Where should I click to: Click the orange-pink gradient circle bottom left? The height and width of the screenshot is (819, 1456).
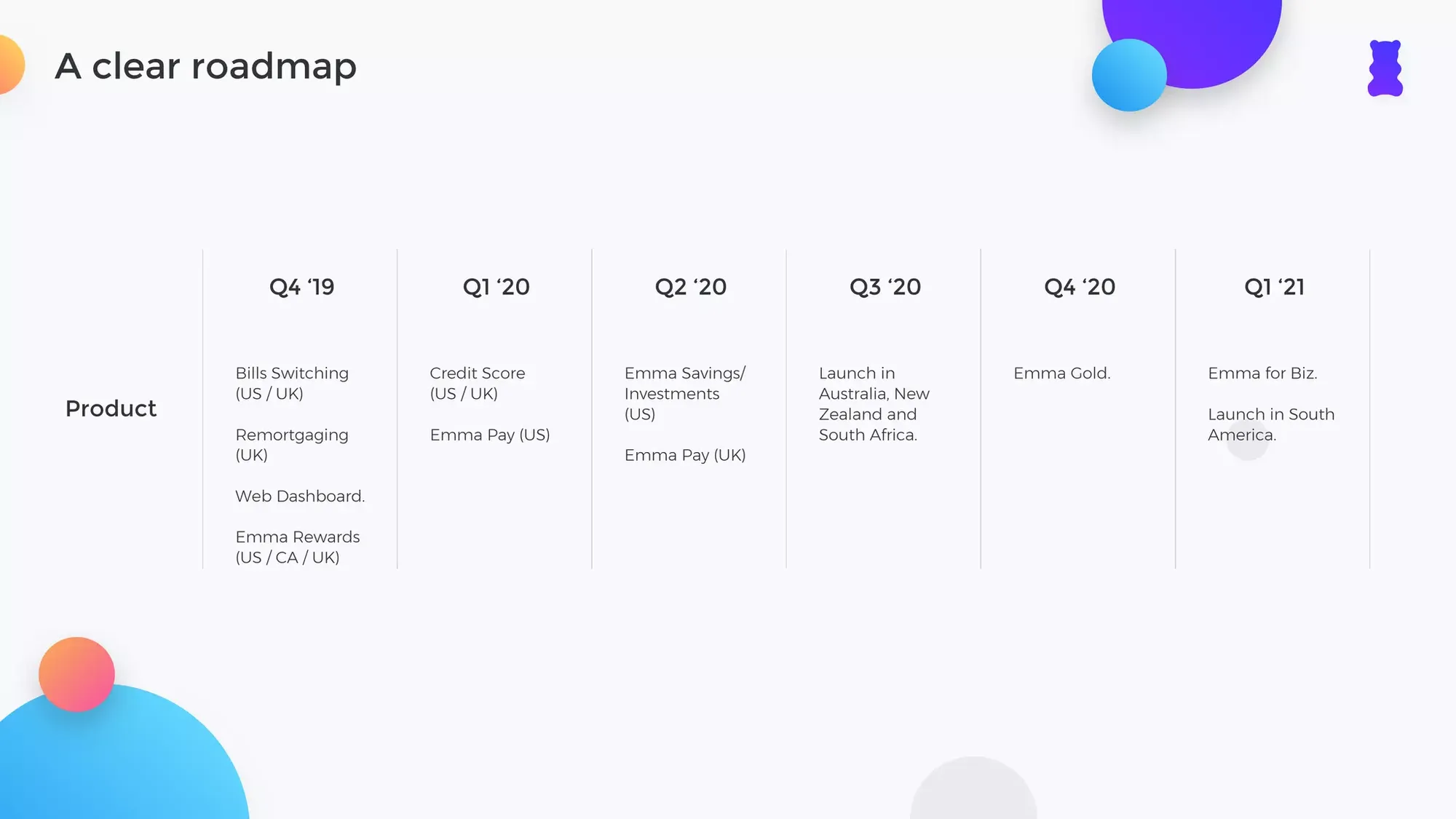76,674
